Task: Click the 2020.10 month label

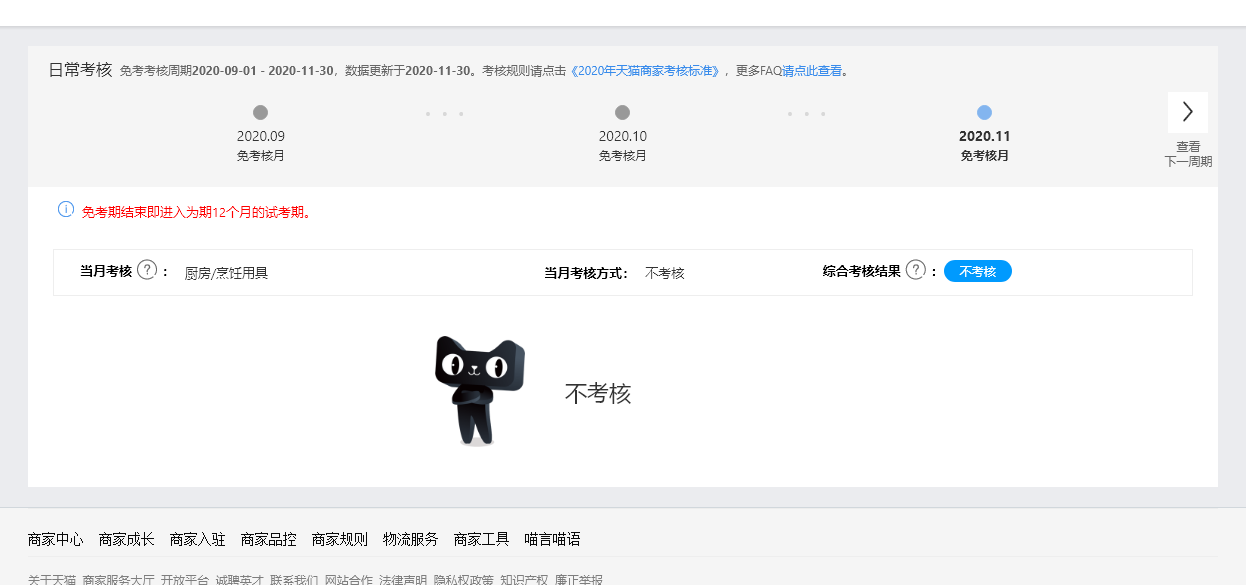Action: [623, 136]
